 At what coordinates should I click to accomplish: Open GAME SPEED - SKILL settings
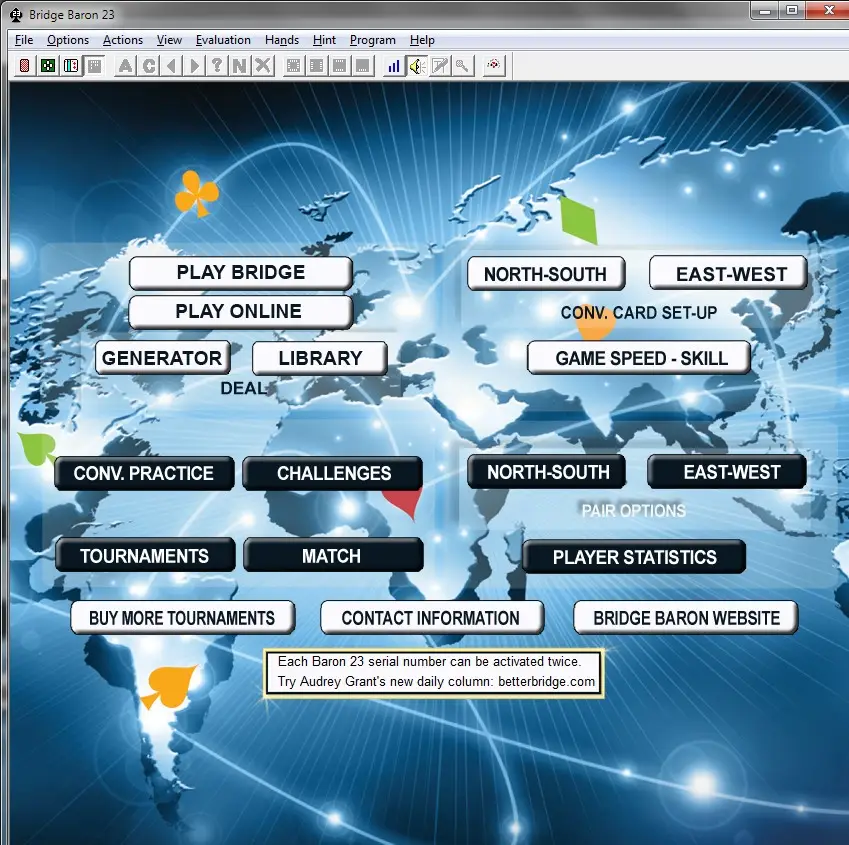pos(639,358)
